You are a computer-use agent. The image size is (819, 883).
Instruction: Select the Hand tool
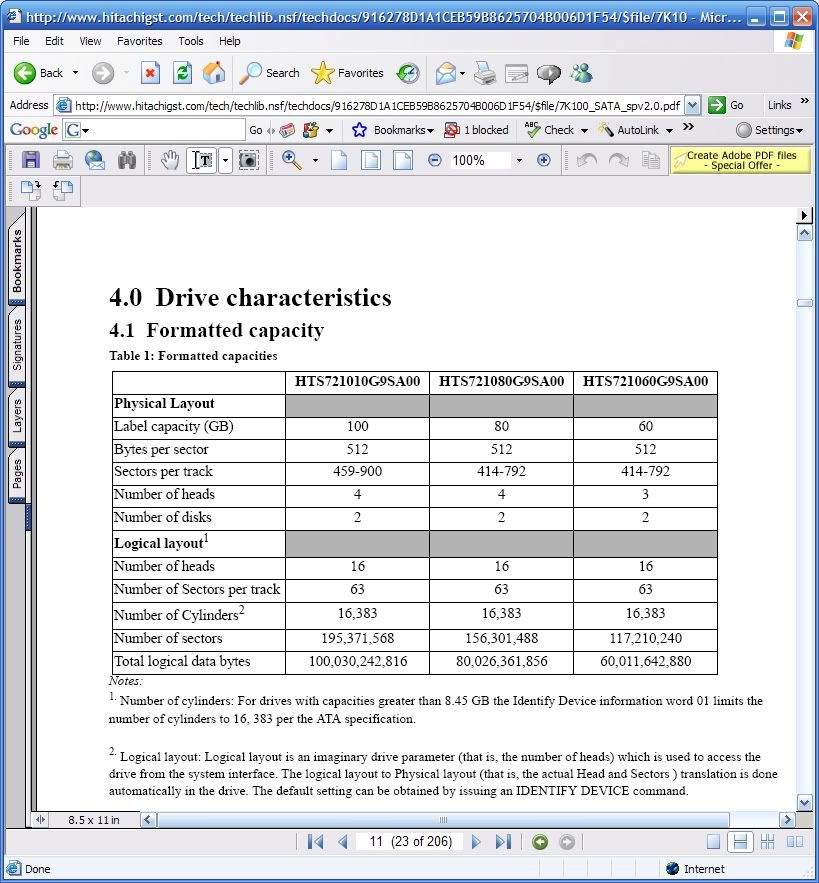170,160
